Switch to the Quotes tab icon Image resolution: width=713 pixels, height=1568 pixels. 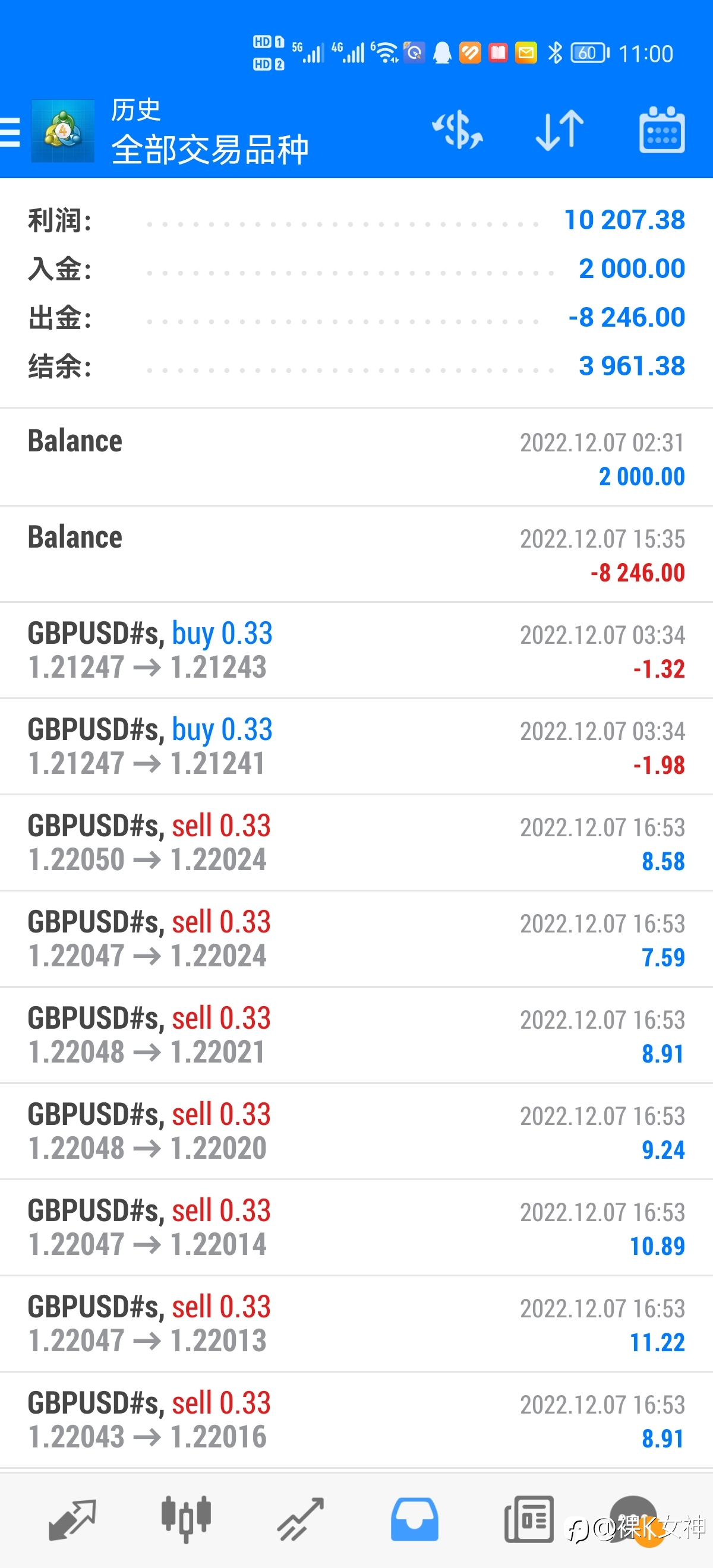72,1520
